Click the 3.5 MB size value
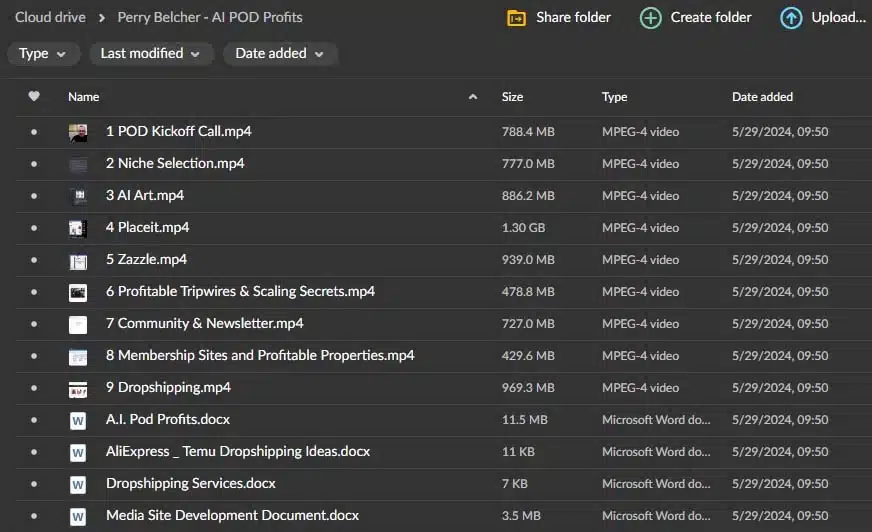This screenshot has width=872, height=532. pos(521,516)
